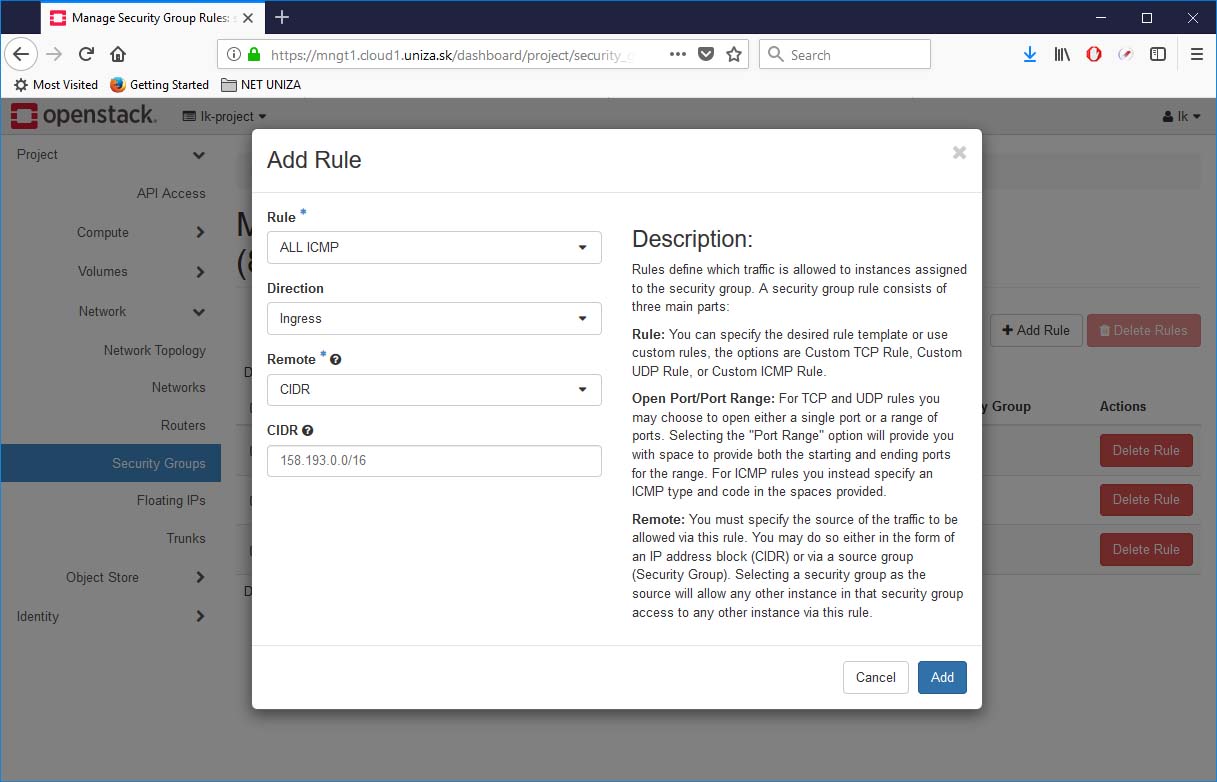
Task: Bookmark this page with the star icon
Action: point(734,54)
